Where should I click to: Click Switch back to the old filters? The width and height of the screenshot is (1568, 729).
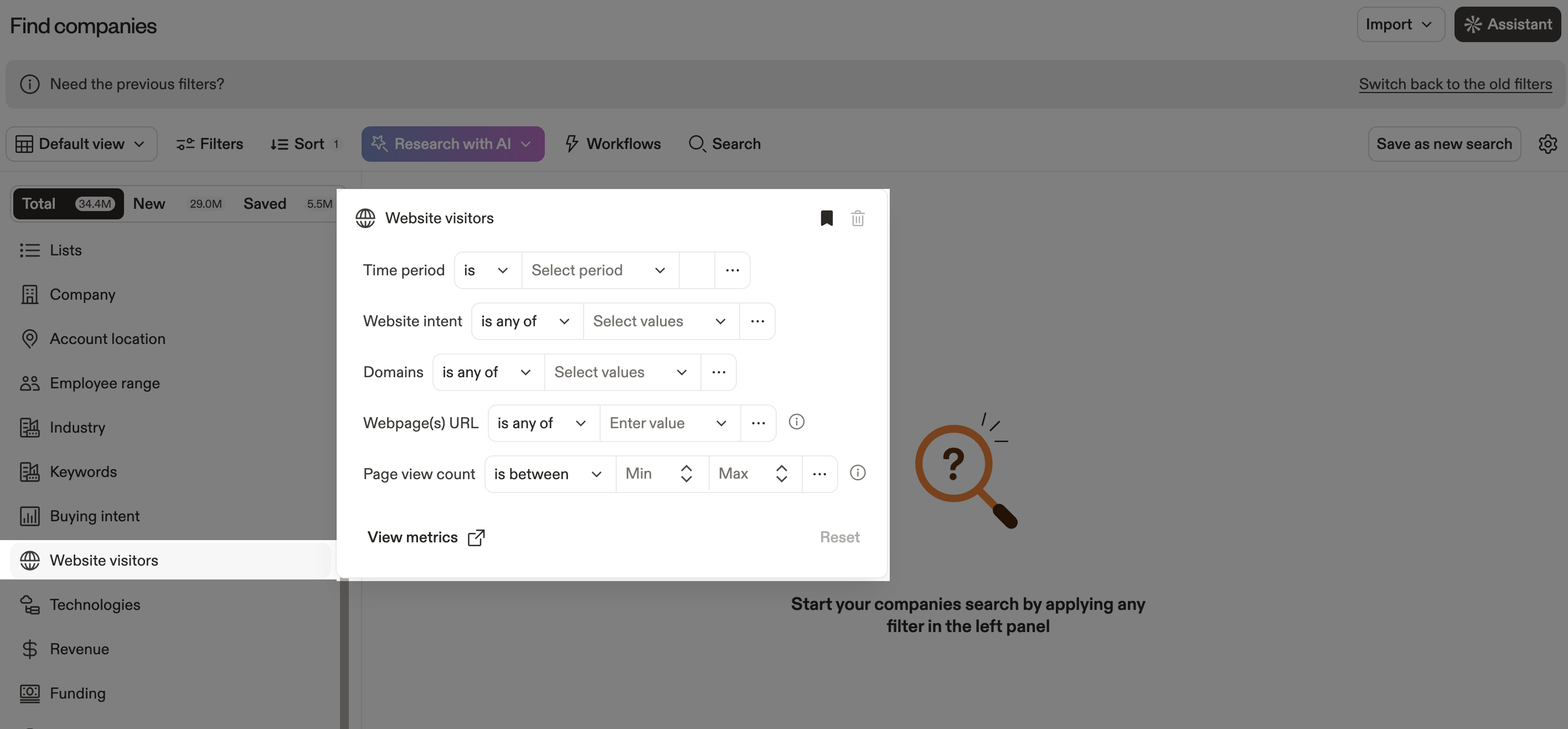coord(1455,84)
